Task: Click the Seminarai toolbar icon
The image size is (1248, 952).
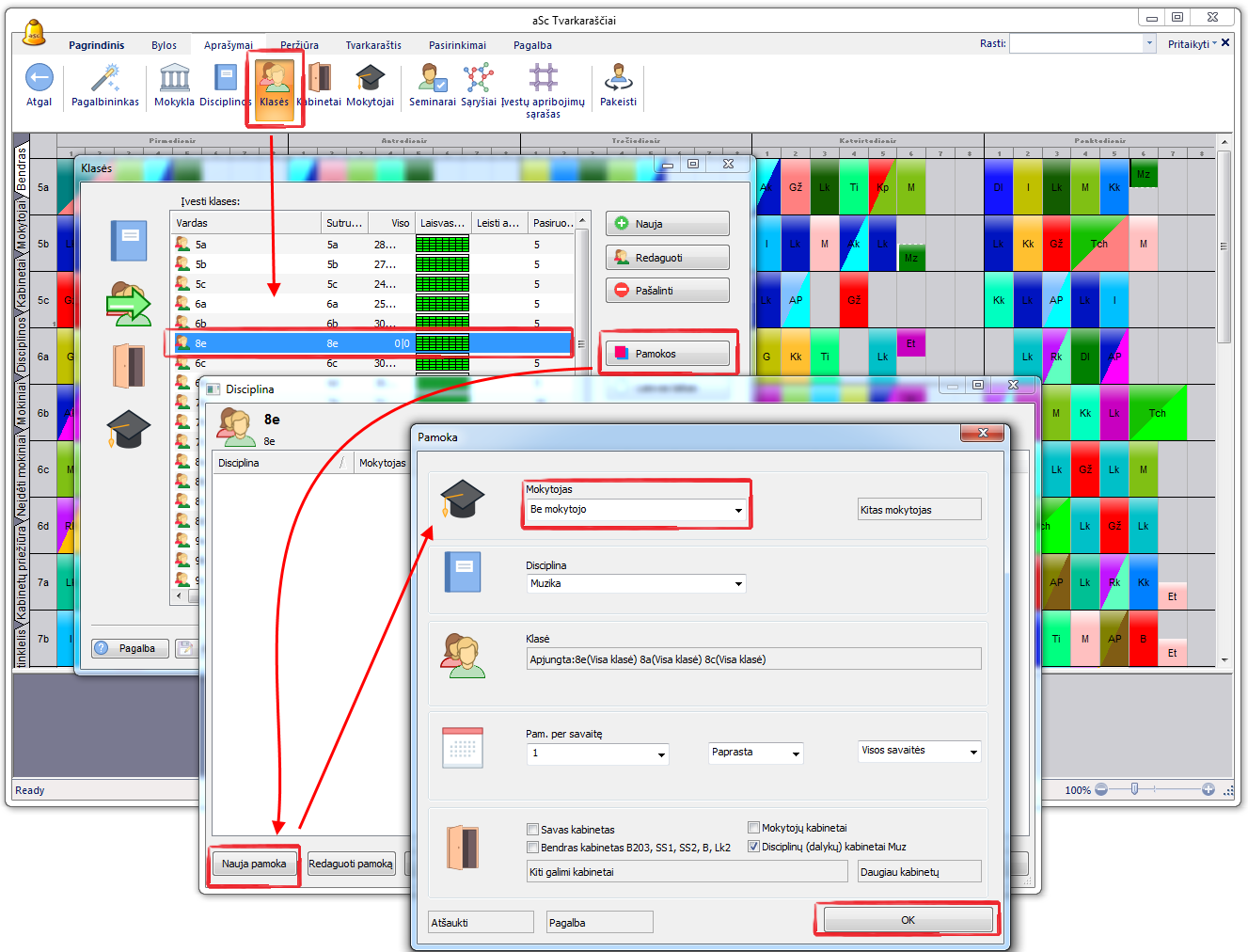Action: coord(432,79)
